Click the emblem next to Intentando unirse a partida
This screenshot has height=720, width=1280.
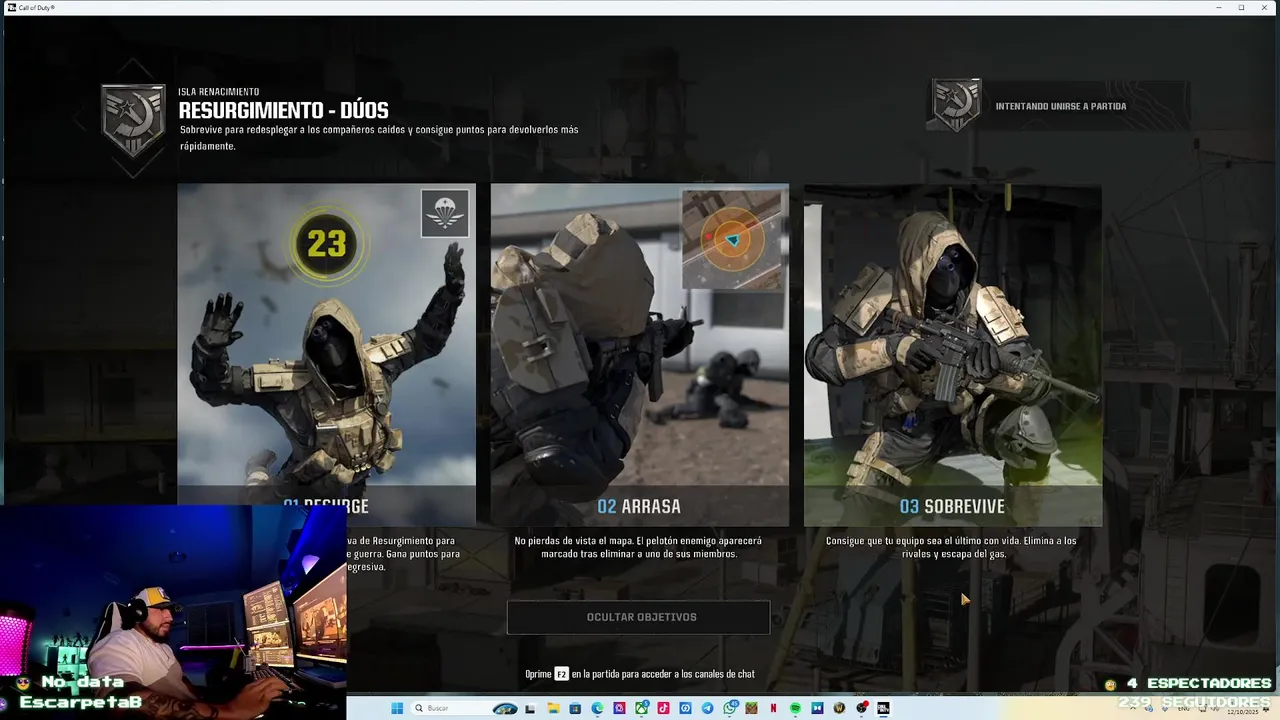click(x=956, y=106)
